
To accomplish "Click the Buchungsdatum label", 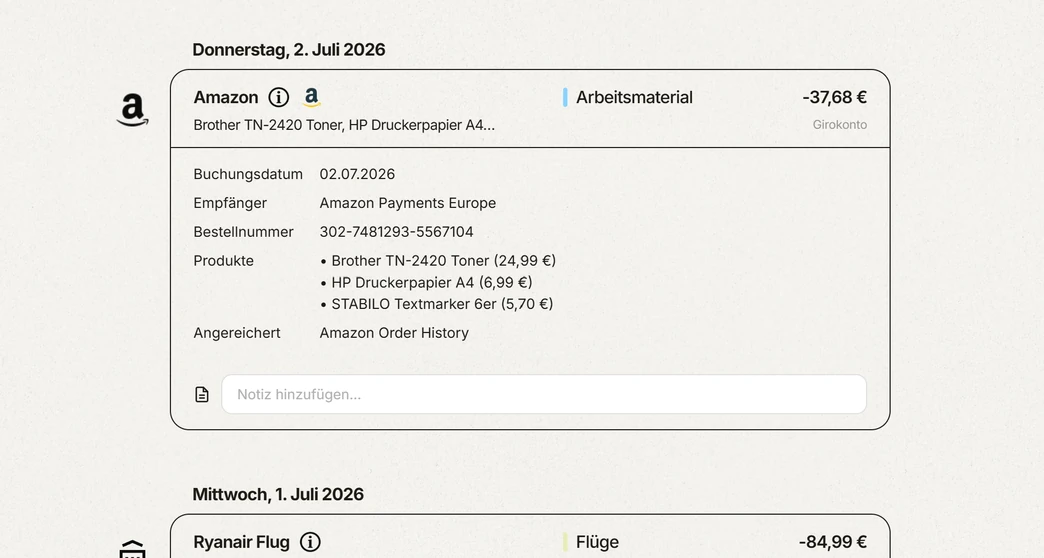I will pos(248,174).
